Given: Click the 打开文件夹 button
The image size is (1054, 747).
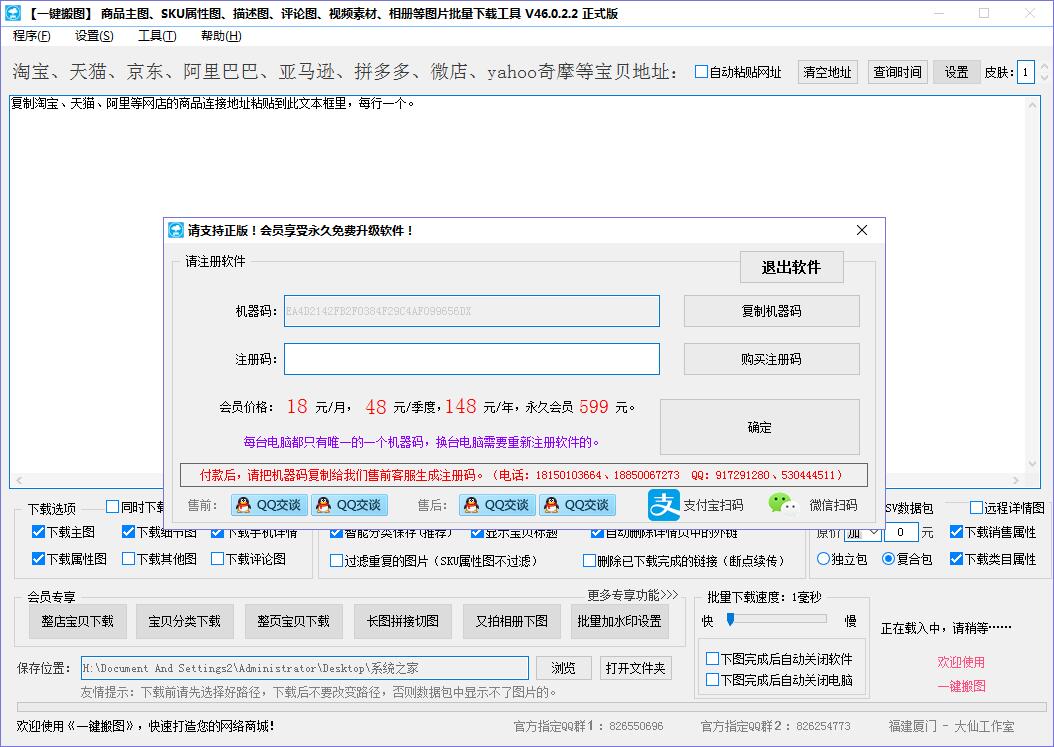Looking at the screenshot, I should [x=635, y=668].
